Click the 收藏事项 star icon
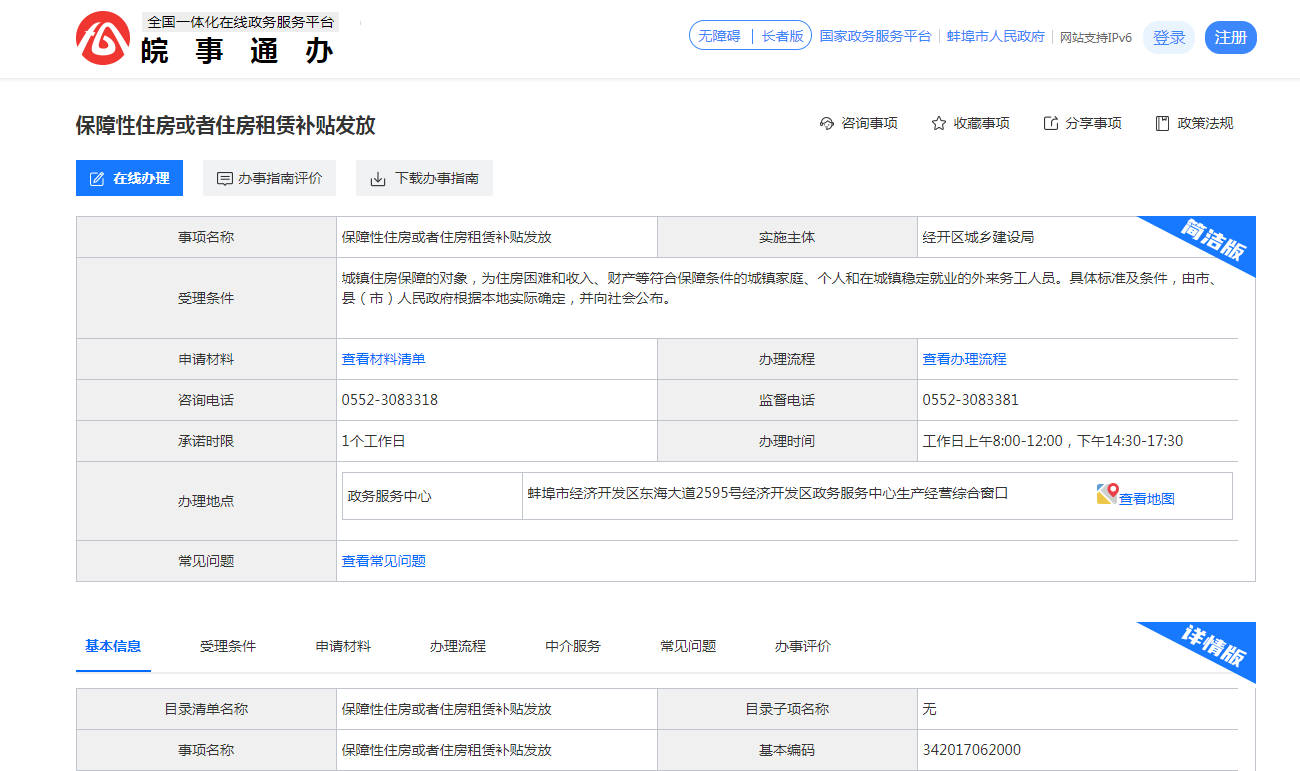Image resolution: width=1300 pixels, height=771 pixels. (938, 124)
